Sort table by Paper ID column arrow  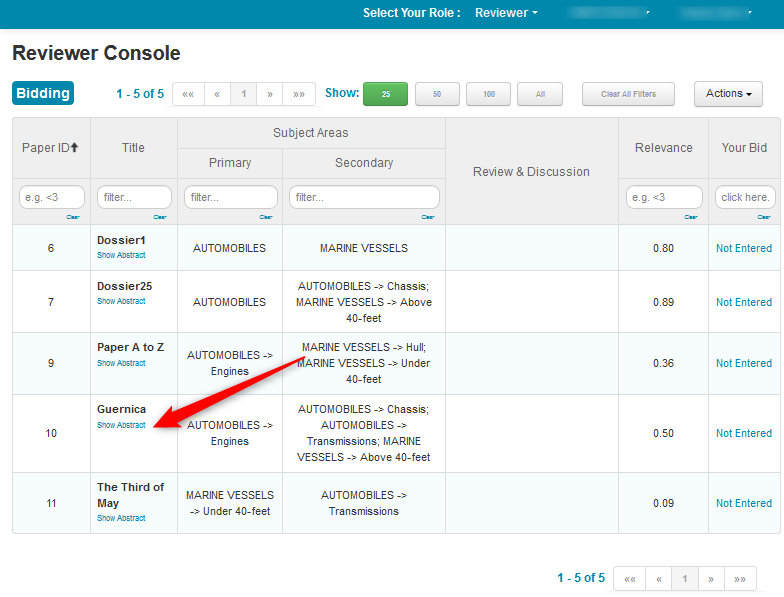pos(73,148)
